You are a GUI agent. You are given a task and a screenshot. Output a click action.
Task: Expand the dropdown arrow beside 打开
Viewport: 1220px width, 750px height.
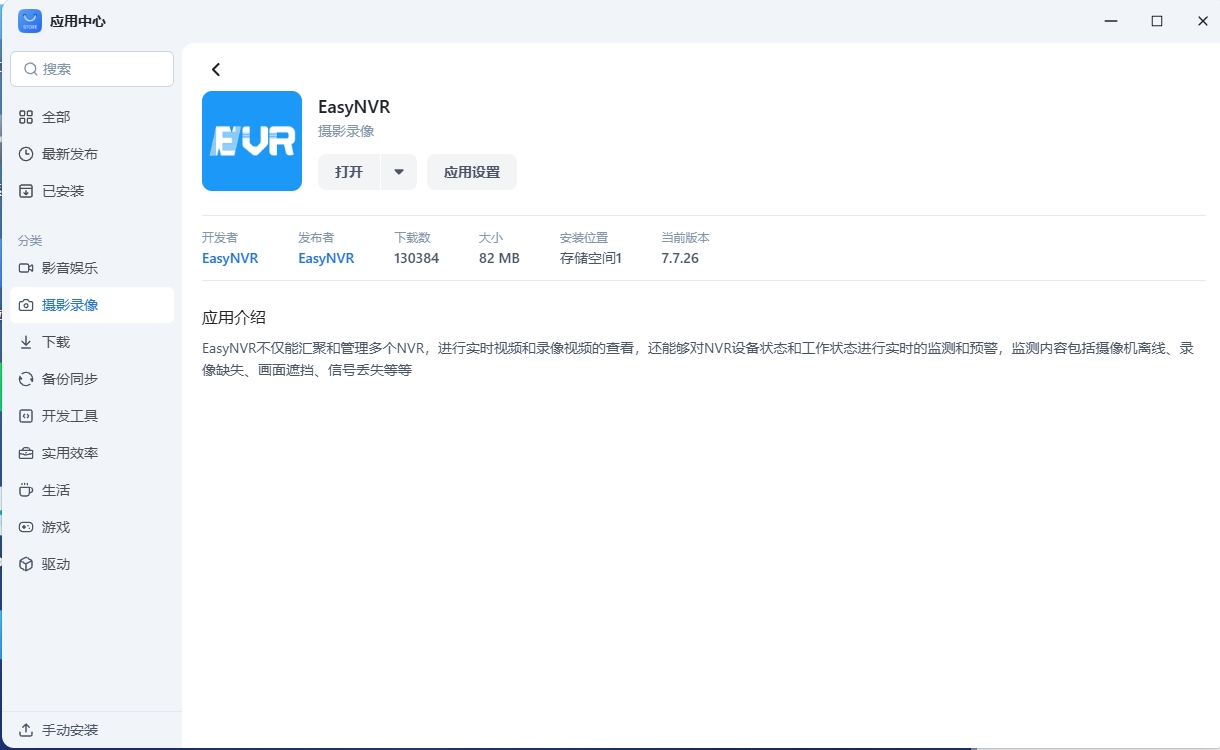tap(399, 172)
